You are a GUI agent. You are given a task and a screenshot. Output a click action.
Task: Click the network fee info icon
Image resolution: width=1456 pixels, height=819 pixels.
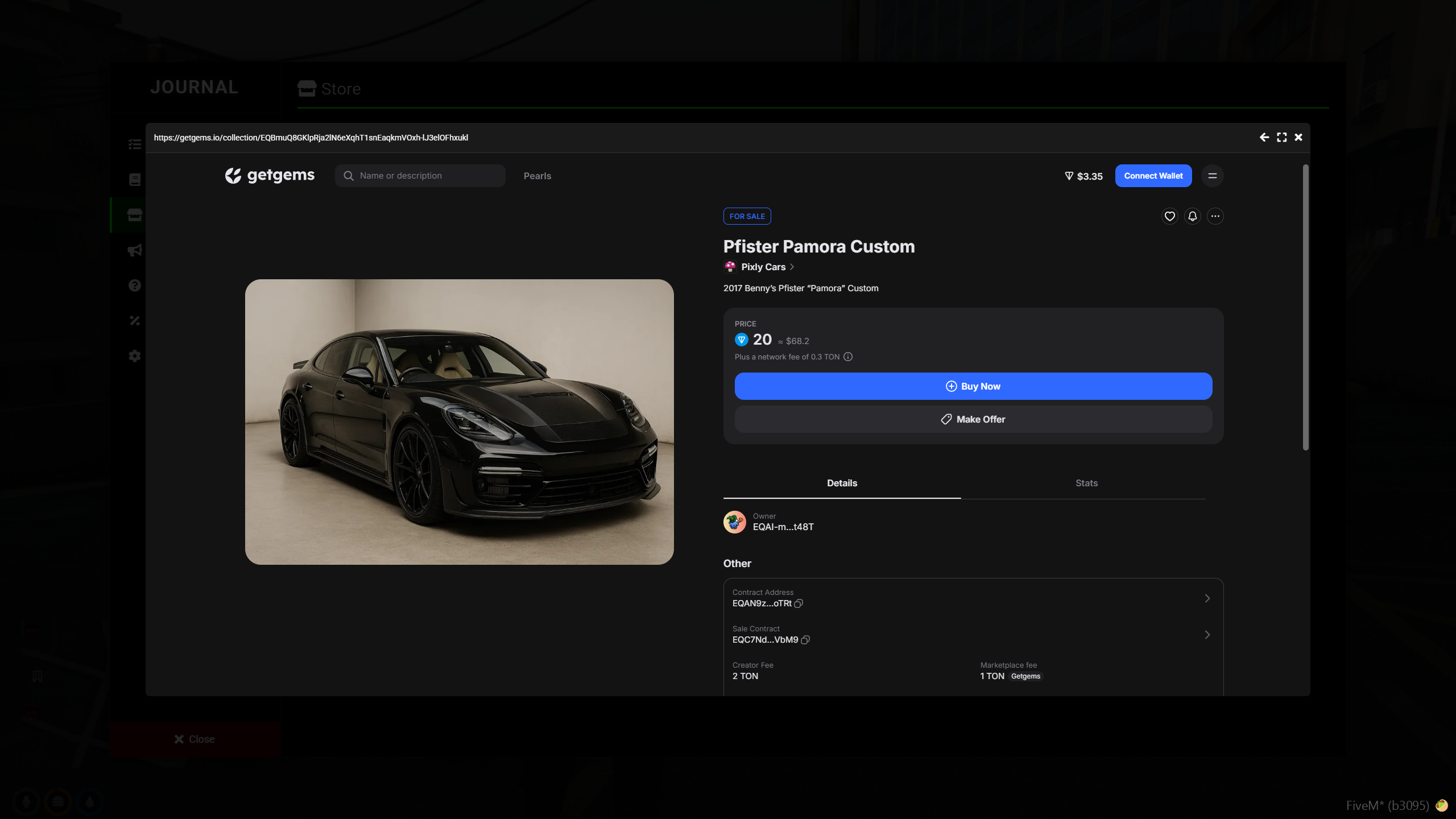tap(848, 357)
